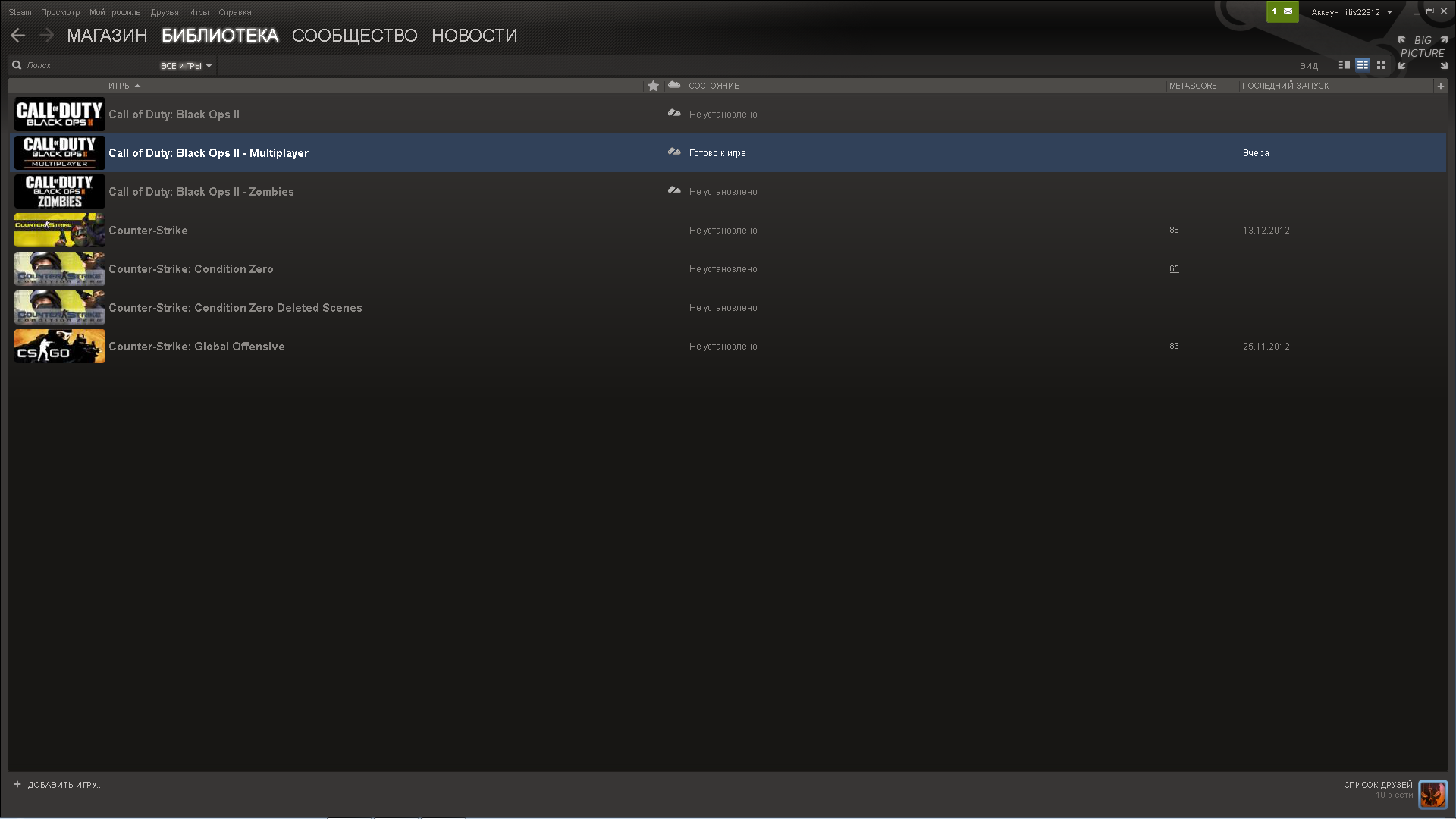Open friends list avatar icon
Image resolution: width=1456 pixels, height=819 pixels.
pos(1432,795)
